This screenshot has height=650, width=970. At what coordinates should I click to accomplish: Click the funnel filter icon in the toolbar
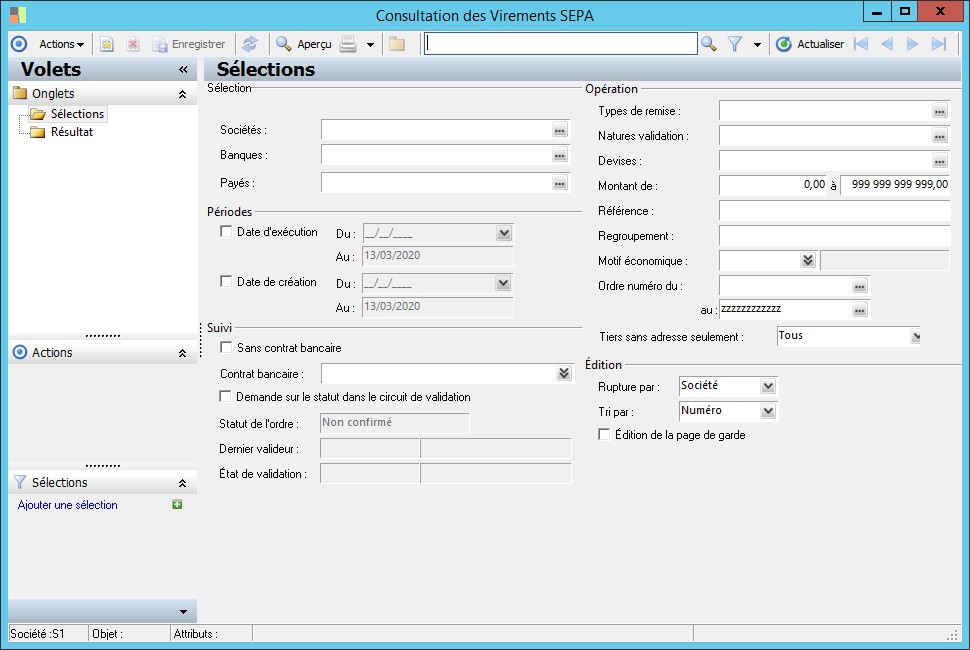tap(735, 44)
